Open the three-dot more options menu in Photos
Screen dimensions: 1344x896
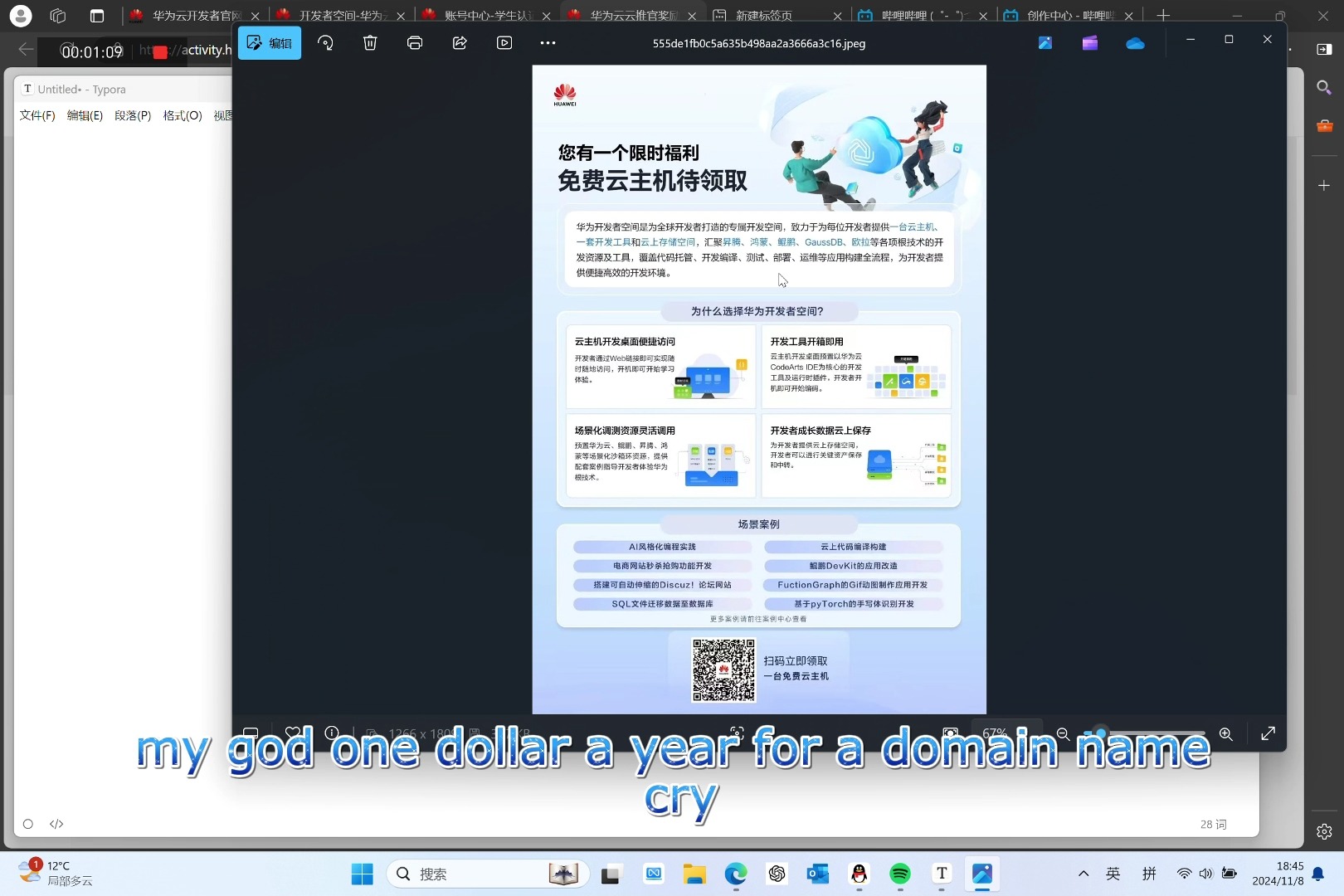click(548, 43)
